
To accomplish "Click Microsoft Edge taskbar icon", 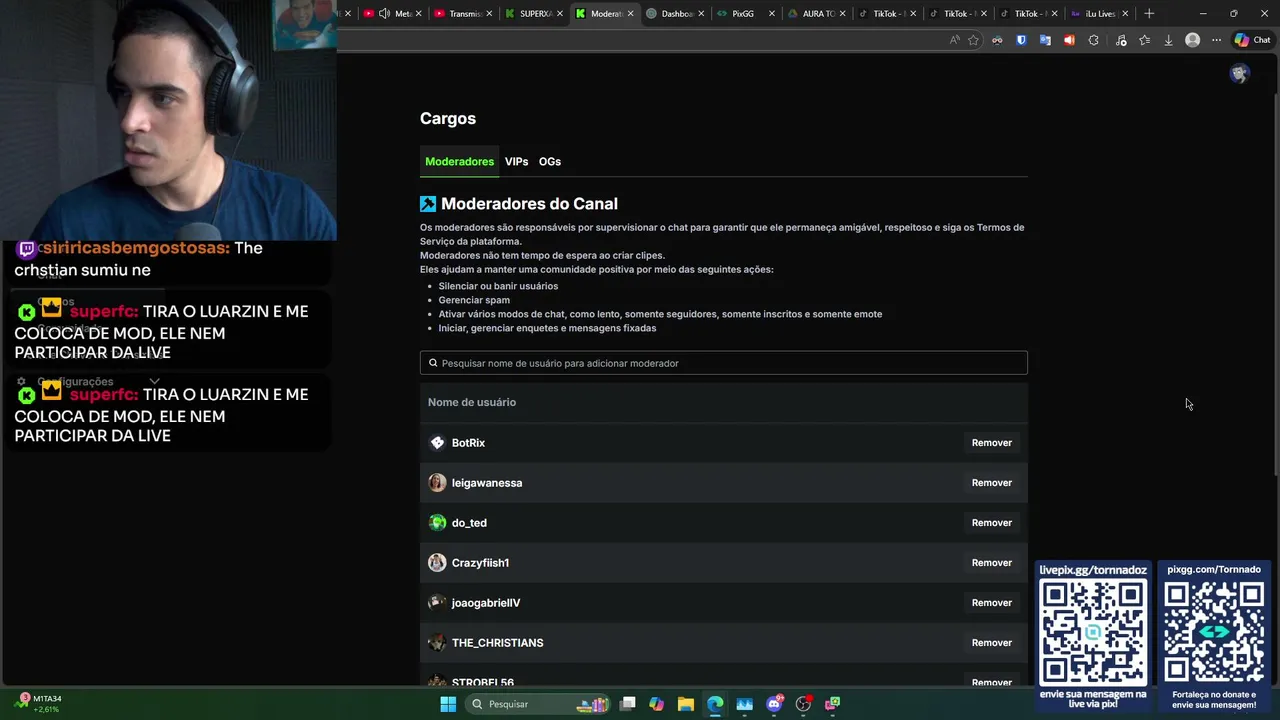I will (715, 704).
